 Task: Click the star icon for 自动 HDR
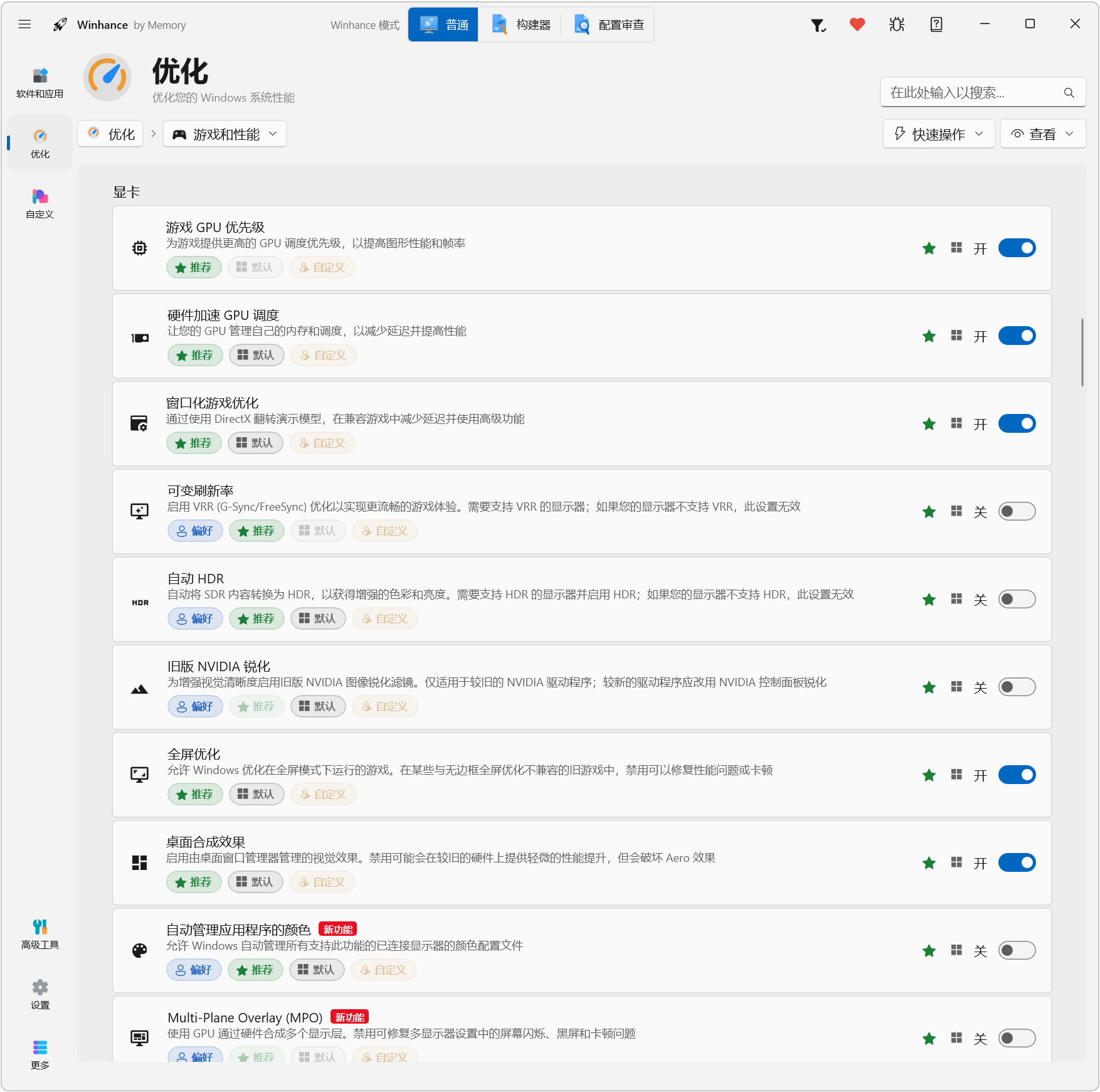click(929, 600)
